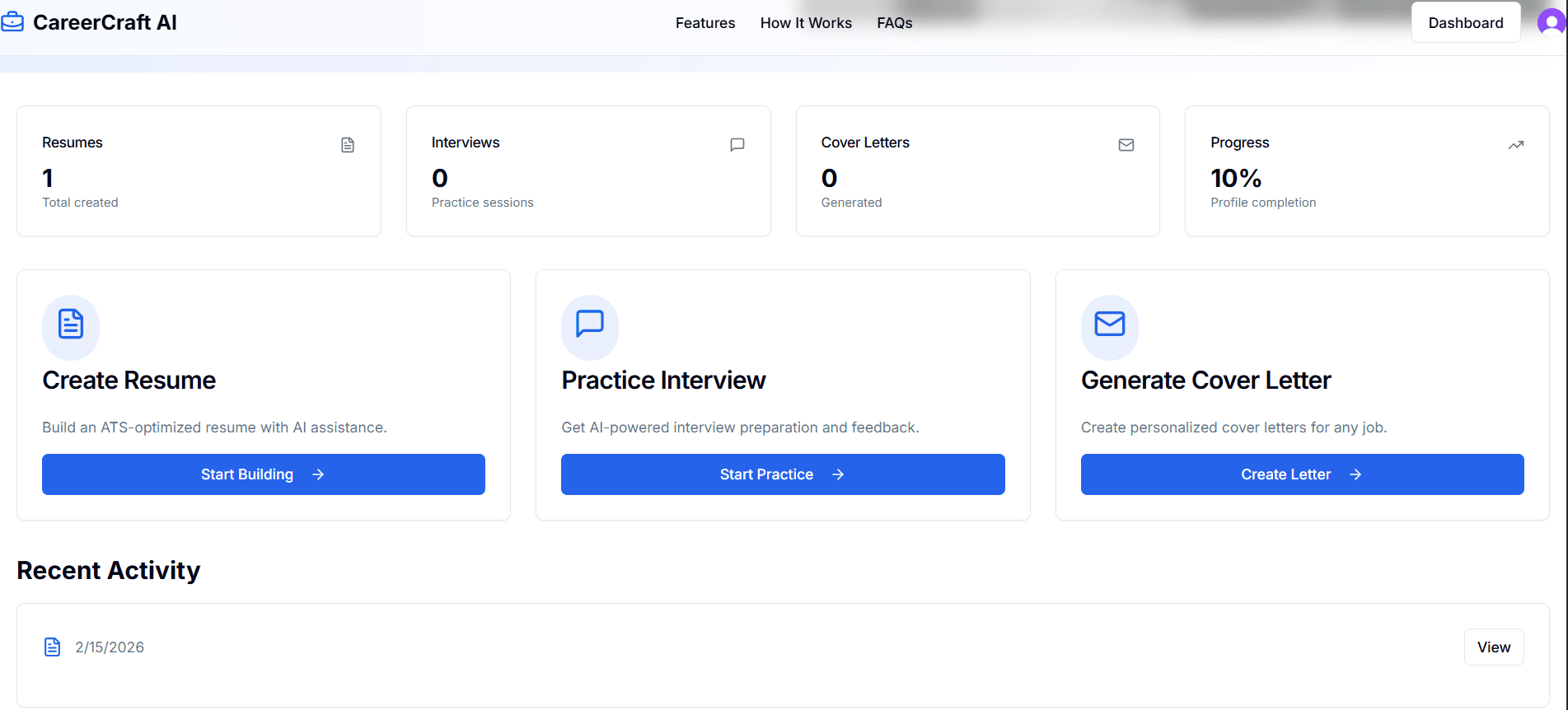The image size is (1568, 710).
Task: Click the 2/15/2026 date text
Action: [x=110, y=647]
